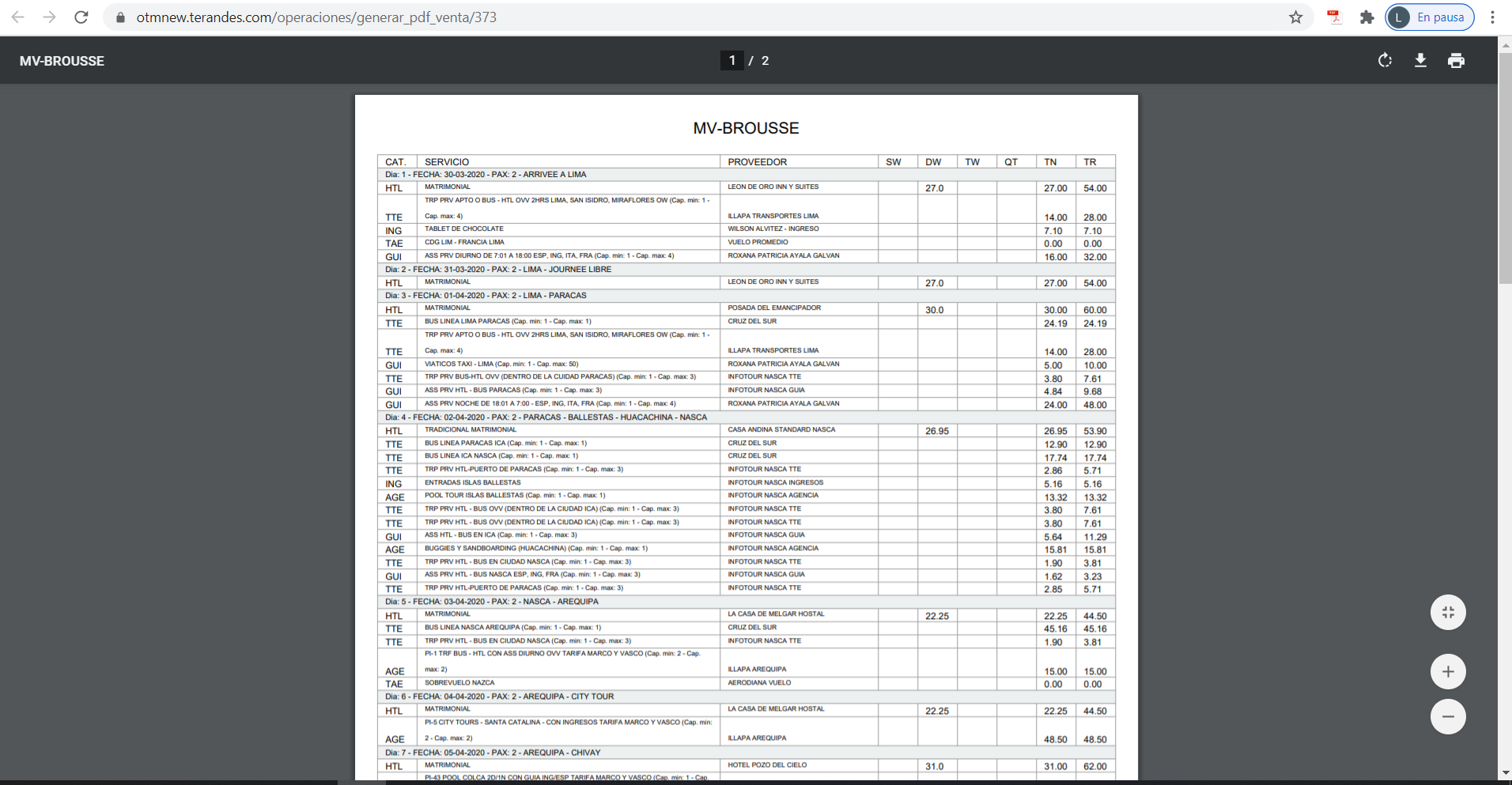Viewport: 1512px width, 785px height.
Task: Click the MV-BROUSSE heading in the document
Action: tap(746, 128)
